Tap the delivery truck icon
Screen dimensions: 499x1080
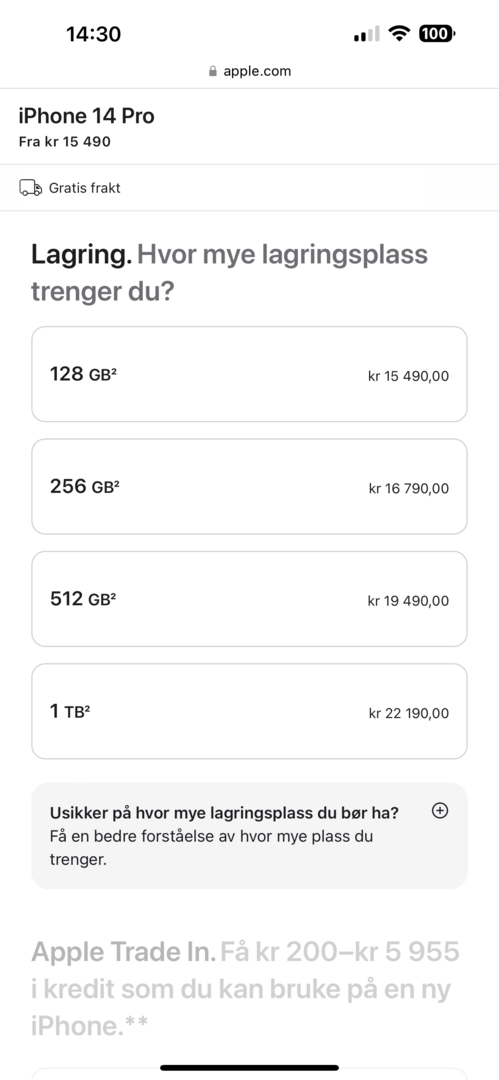(x=30, y=188)
